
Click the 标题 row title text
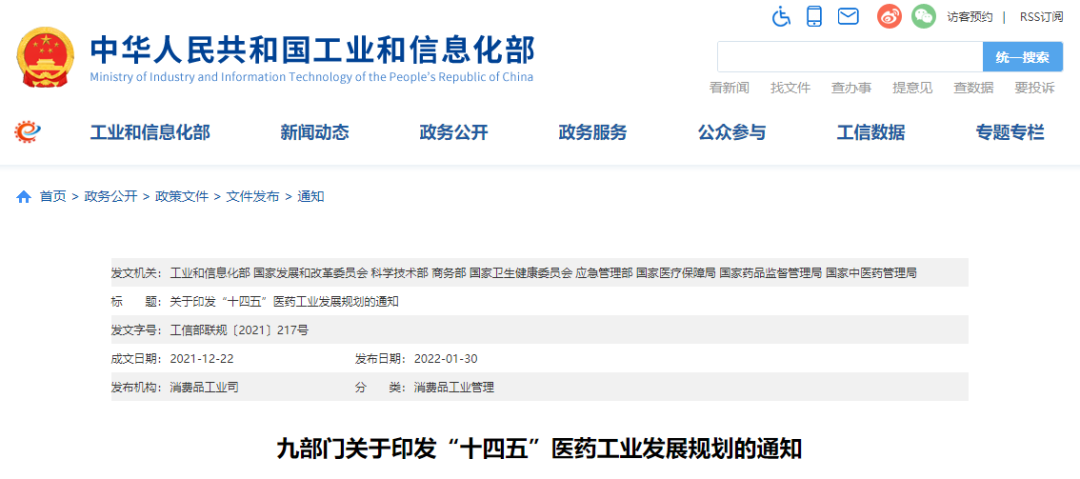point(284,301)
